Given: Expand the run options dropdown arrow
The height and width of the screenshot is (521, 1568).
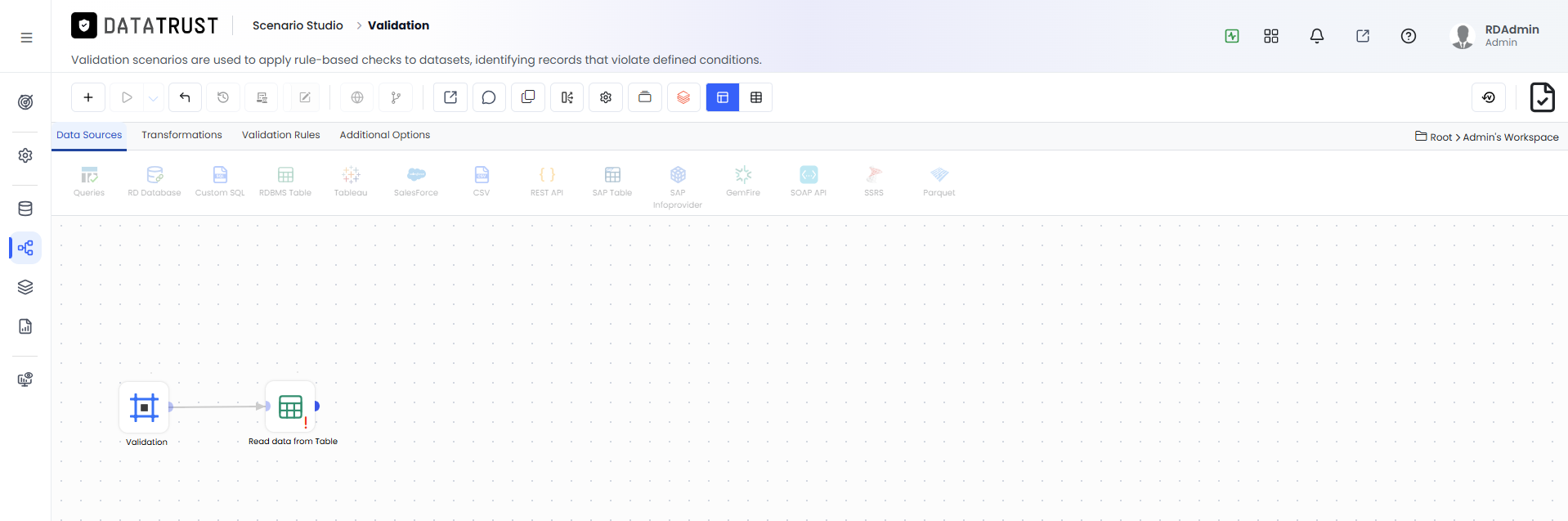Looking at the screenshot, I should pyautogui.click(x=154, y=97).
